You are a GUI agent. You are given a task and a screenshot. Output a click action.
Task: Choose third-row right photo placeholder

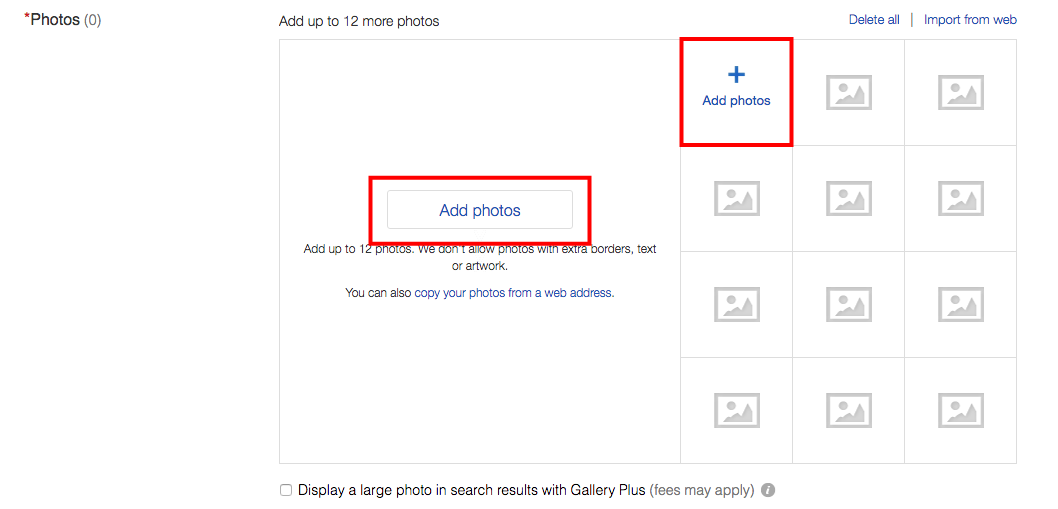click(960, 304)
